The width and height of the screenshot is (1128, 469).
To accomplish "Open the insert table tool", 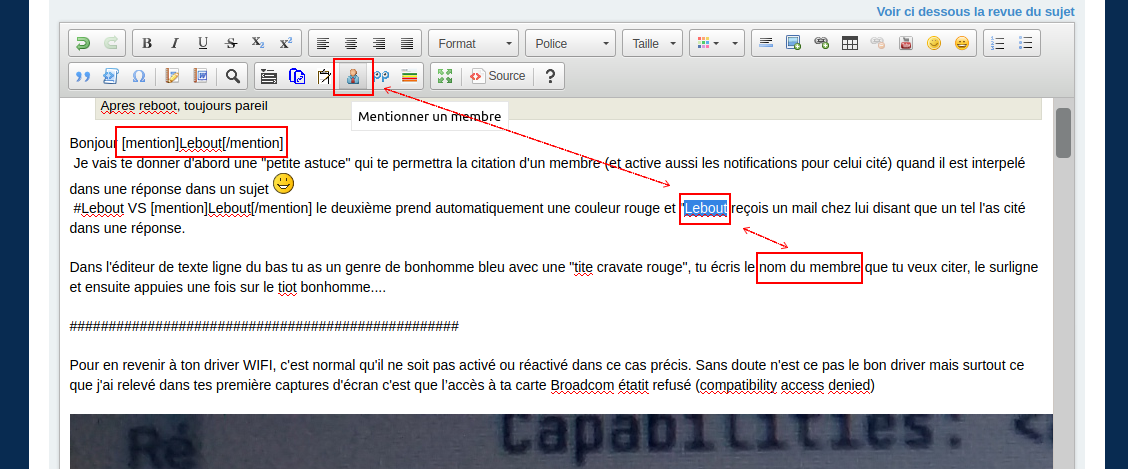I will click(850, 44).
